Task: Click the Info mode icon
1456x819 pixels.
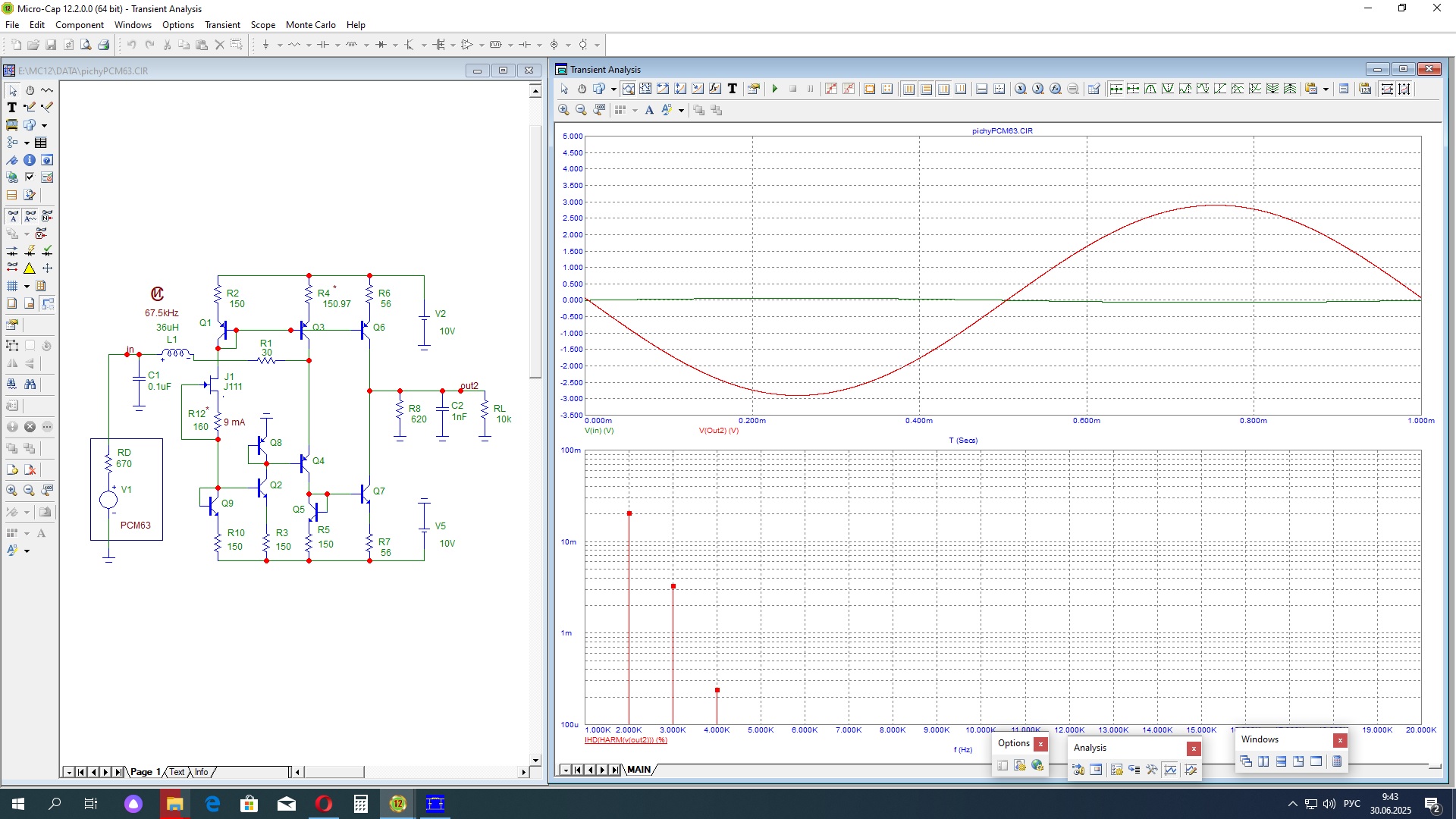Action: point(30,160)
